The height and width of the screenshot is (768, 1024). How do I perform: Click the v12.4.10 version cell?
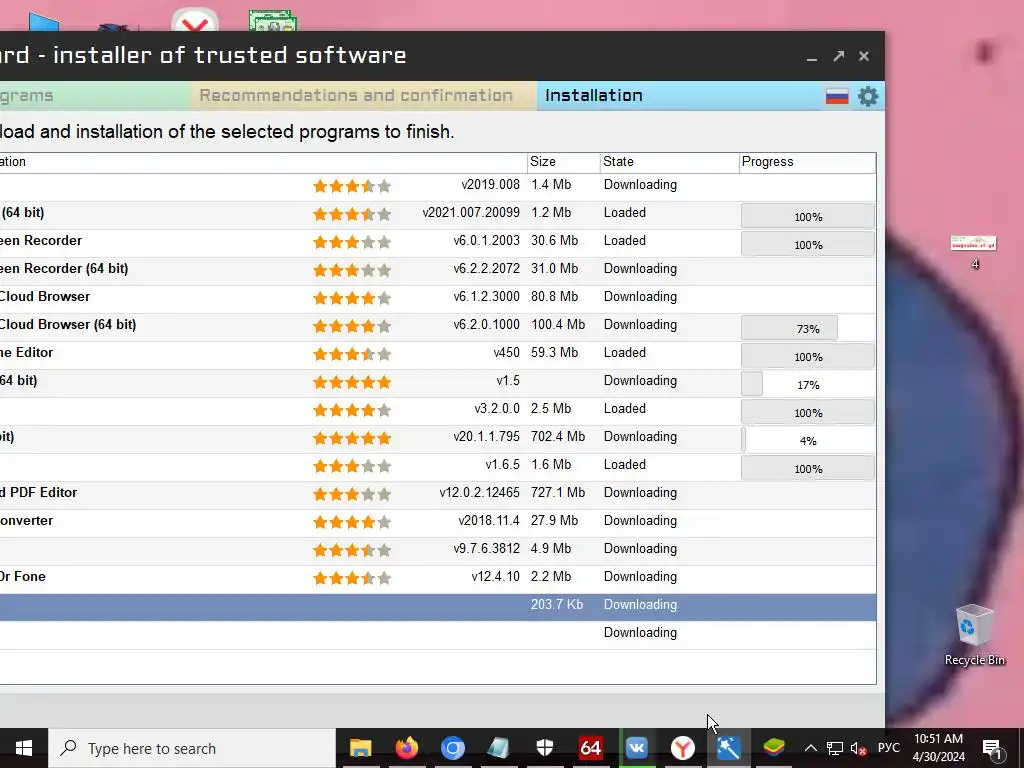point(496,577)
